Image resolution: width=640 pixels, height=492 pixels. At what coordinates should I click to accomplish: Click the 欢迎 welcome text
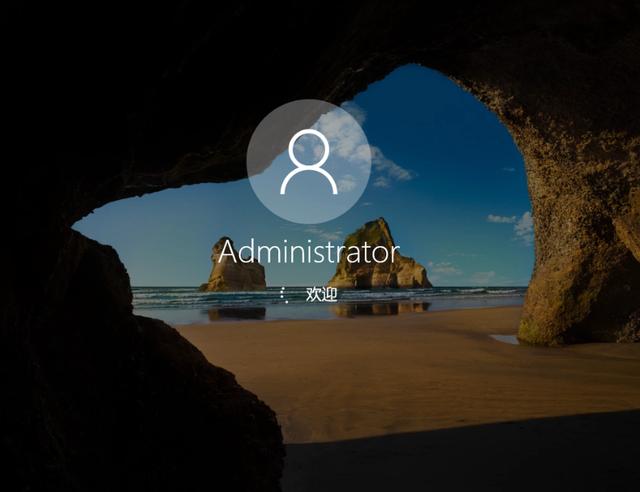[x=322, y=294]
